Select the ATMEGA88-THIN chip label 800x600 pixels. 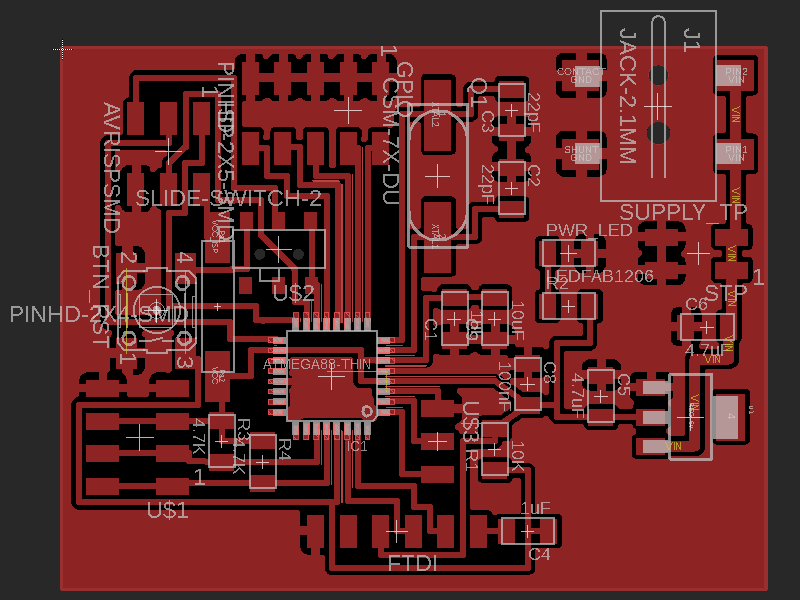317,364
